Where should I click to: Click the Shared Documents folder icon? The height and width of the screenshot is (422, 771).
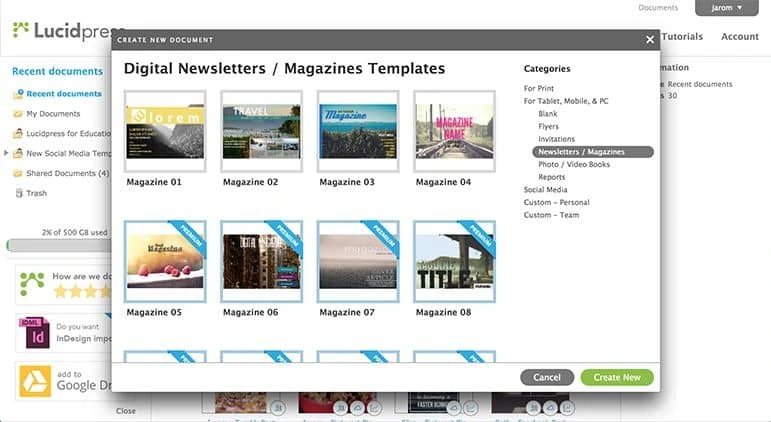coord(18,173)
